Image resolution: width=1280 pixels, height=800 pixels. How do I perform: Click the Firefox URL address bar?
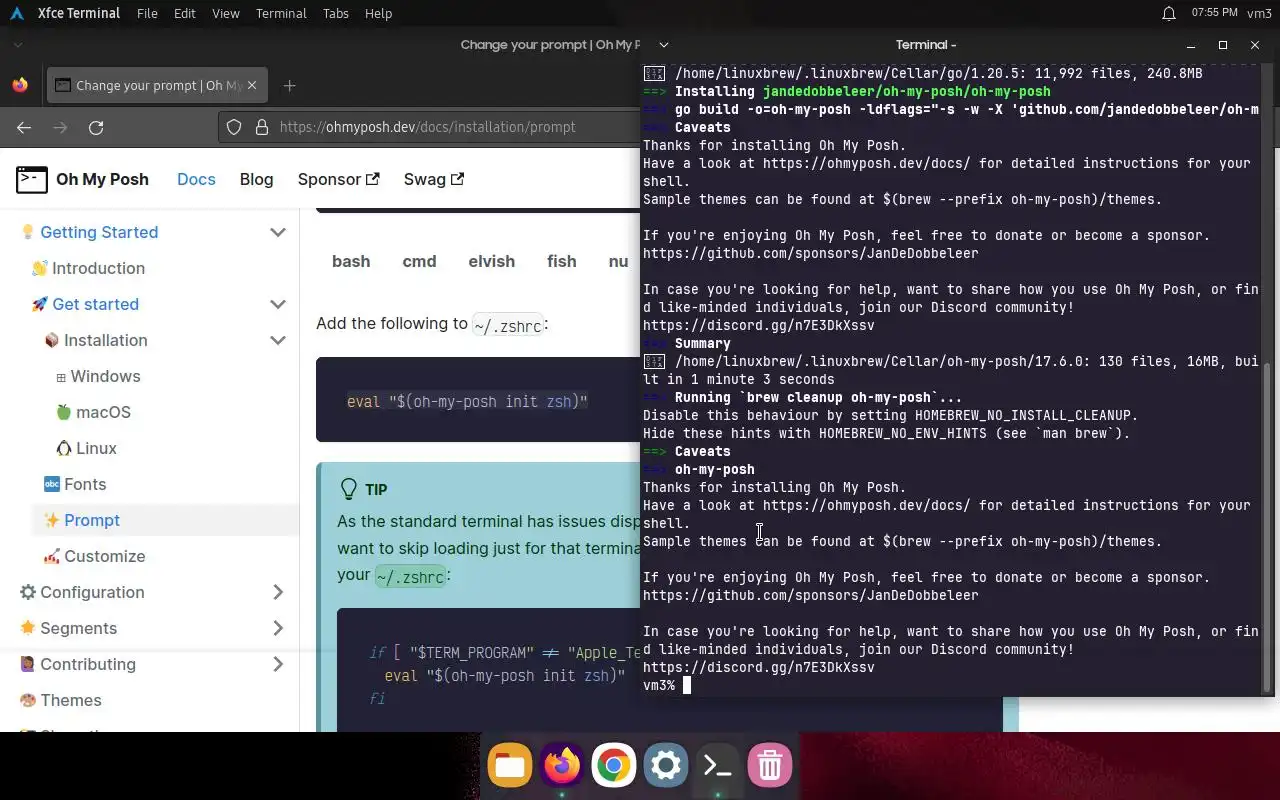(x=427, y=127)
